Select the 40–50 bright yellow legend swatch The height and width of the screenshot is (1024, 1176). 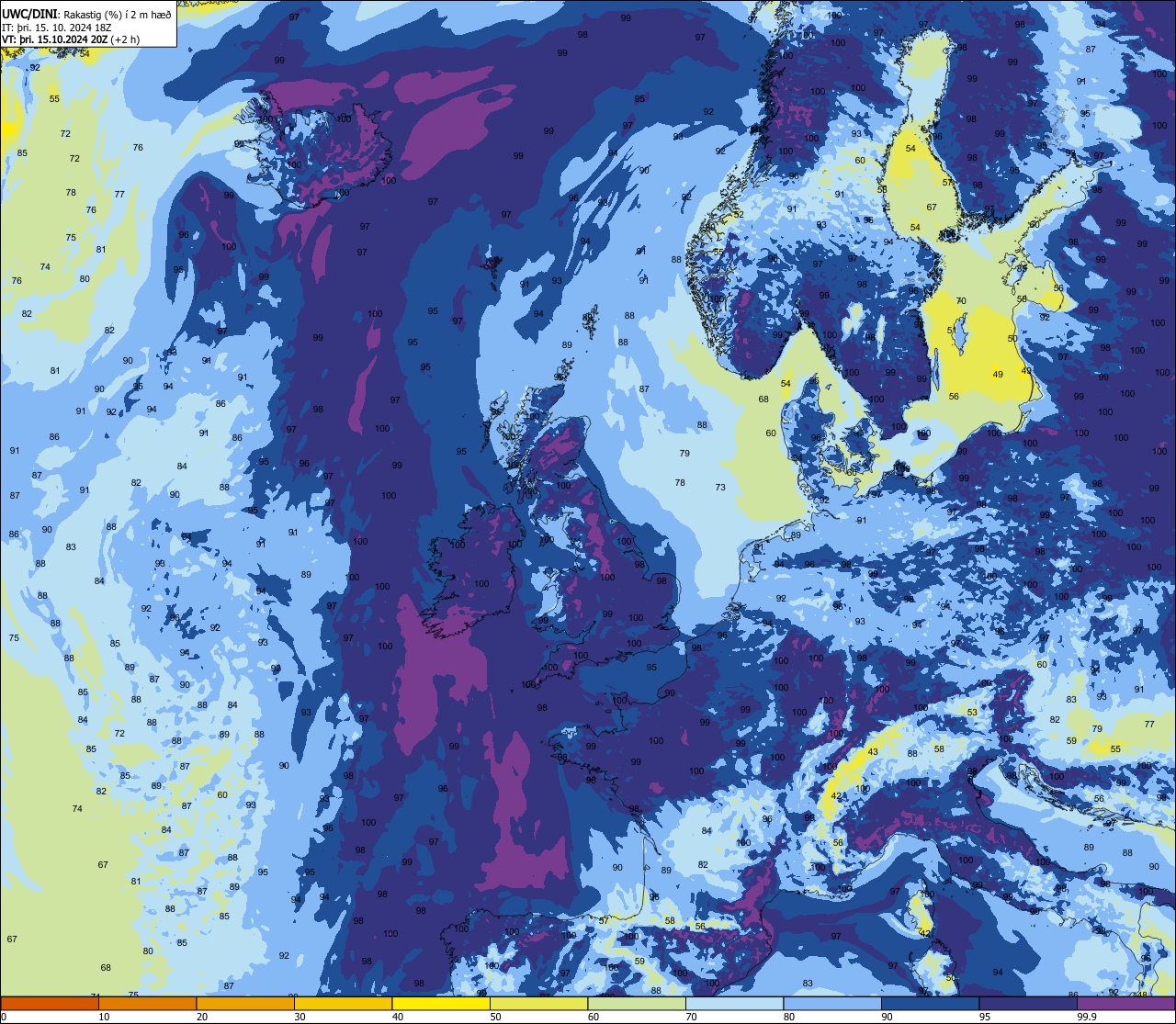coord(441,1003)
